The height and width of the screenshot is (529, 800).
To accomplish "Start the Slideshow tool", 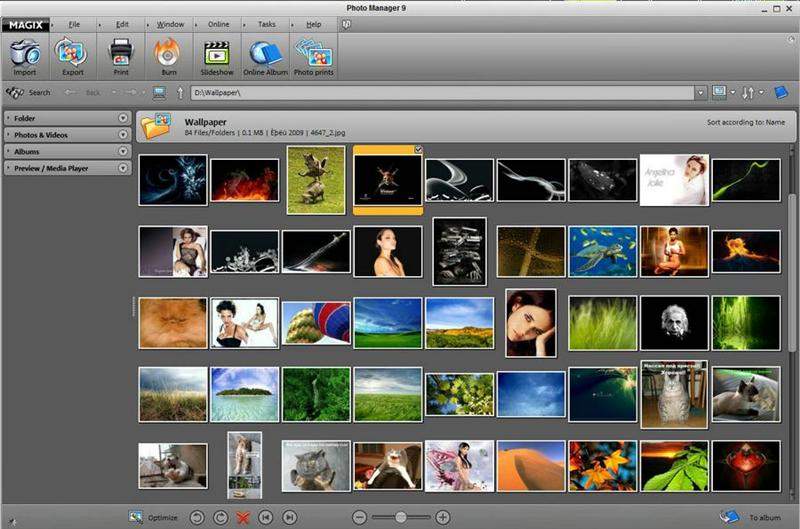I will pos(216,54).
